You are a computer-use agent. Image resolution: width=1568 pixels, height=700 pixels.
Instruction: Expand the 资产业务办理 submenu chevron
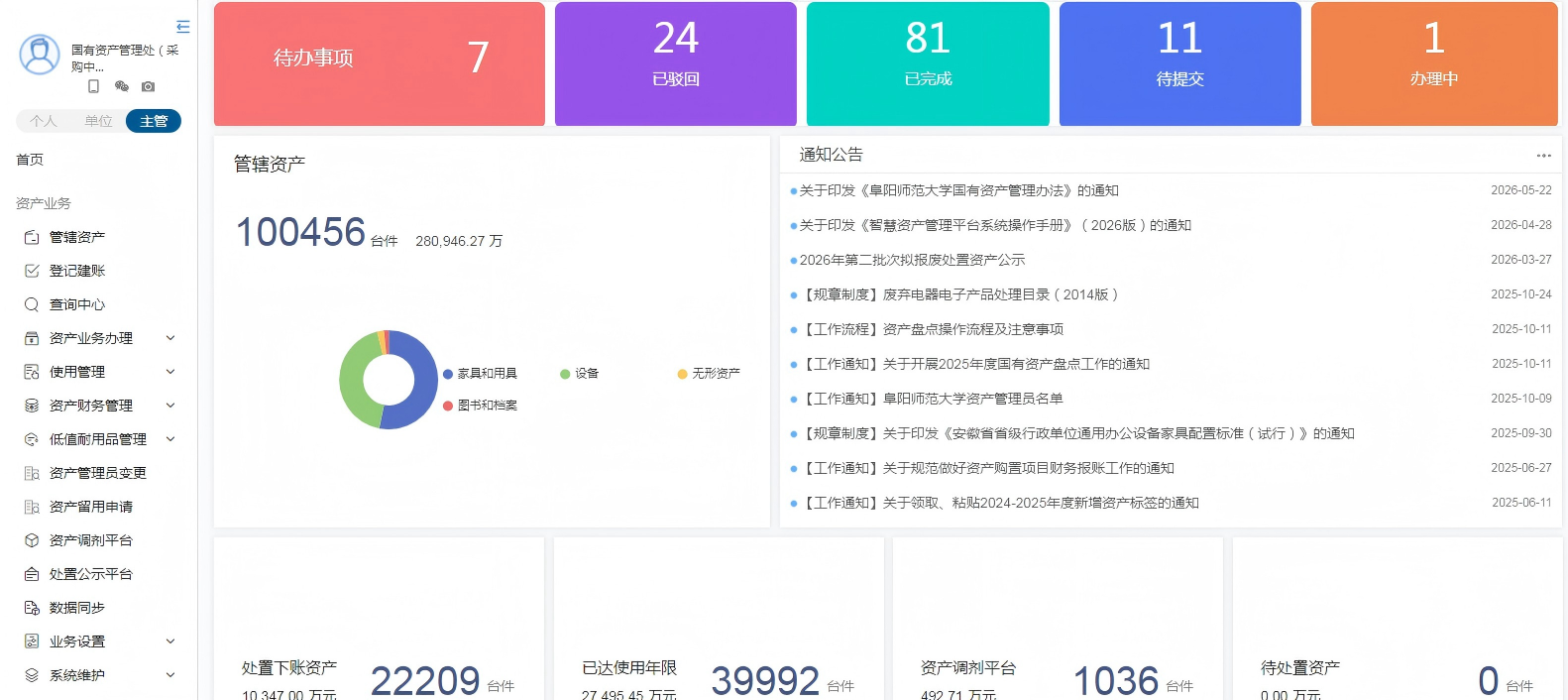tap(170, 338)
